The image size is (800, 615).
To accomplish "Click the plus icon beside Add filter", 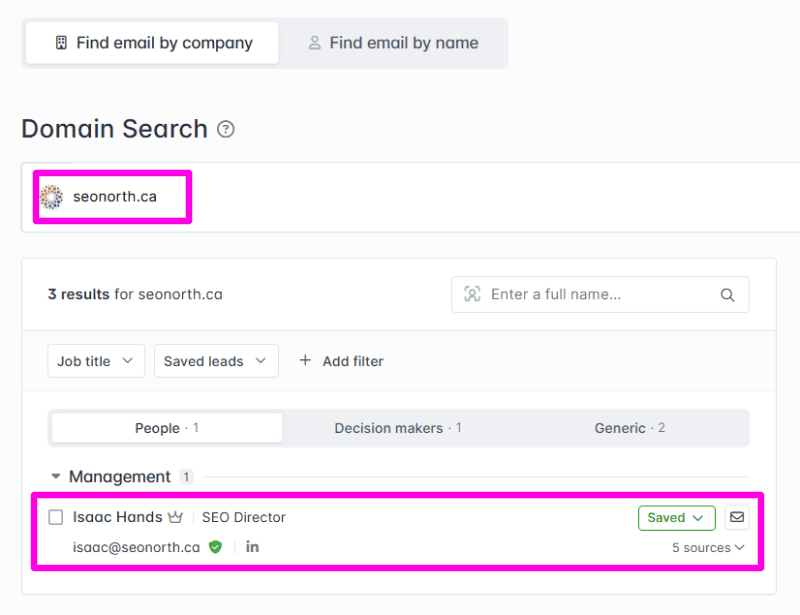I will (x=305, y=360).
